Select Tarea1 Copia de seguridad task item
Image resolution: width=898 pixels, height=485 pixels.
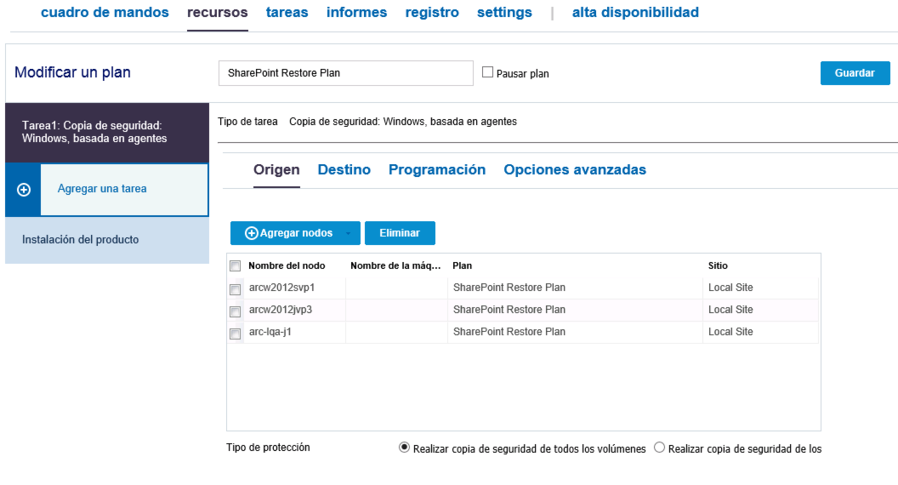point(107,132)
